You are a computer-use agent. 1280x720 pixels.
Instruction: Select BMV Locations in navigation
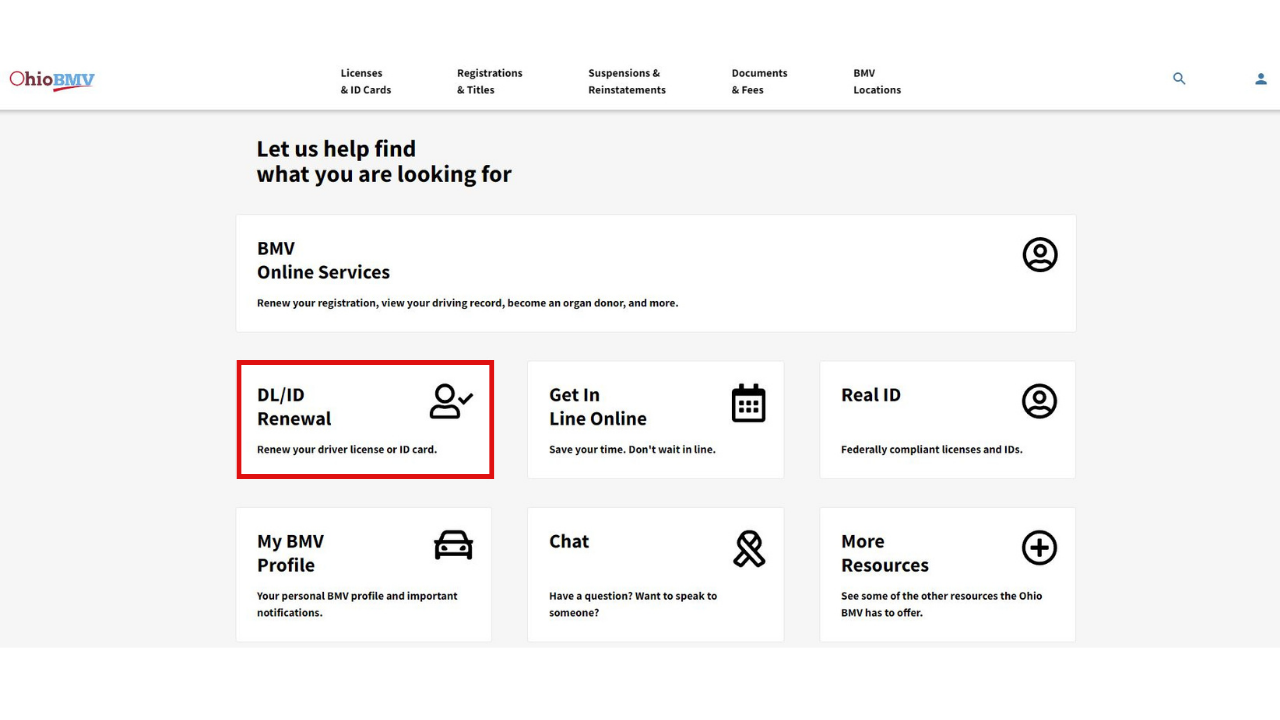click(x=876, y=81)
